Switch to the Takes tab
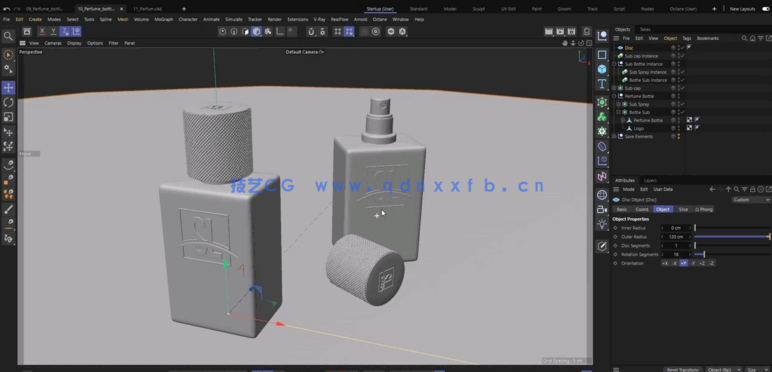Image resolution: width=772 pixels, height=372 pixels. click(644, 30)
